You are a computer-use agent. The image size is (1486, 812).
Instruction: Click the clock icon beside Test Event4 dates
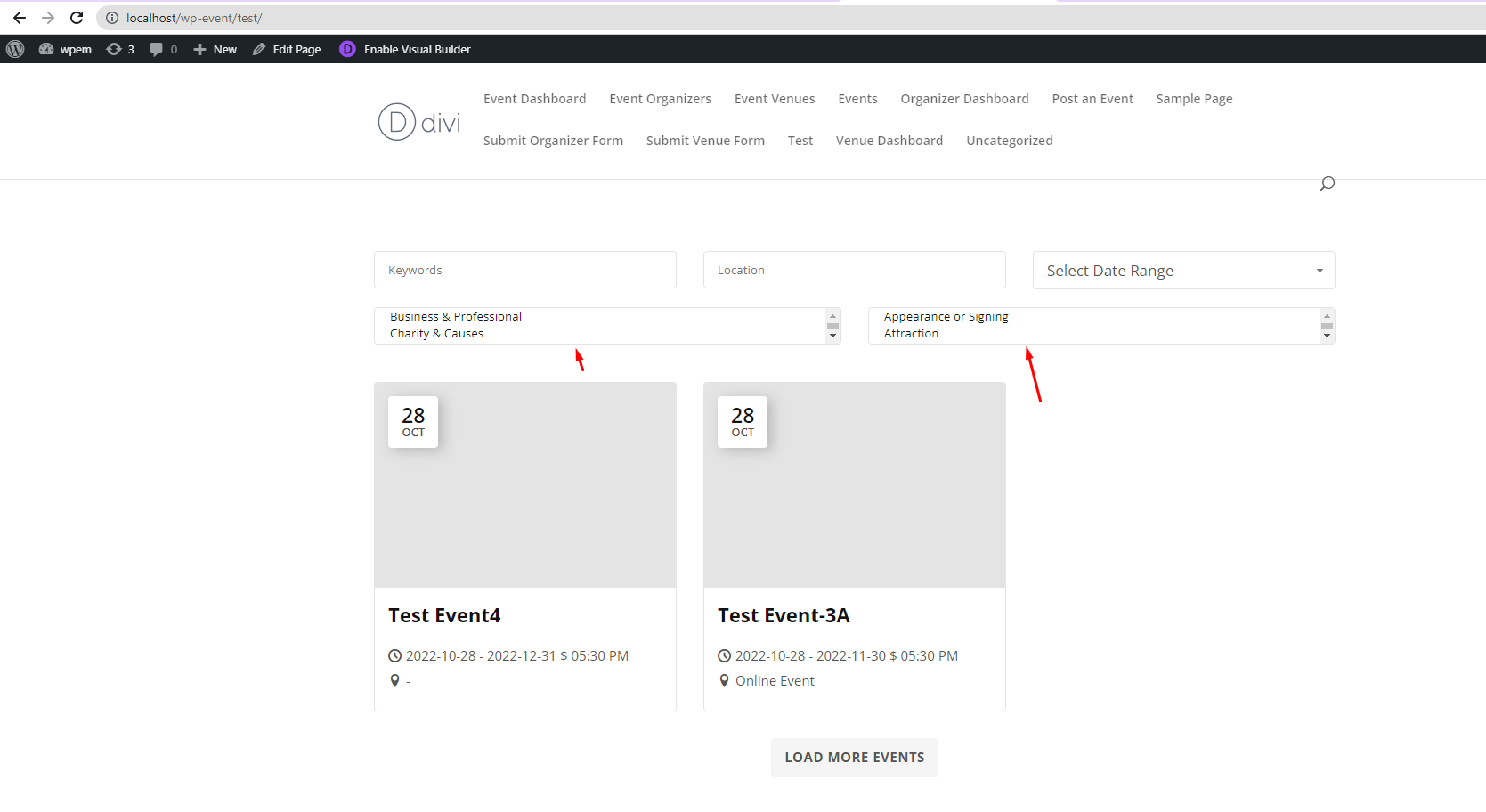tap(394, 655)
